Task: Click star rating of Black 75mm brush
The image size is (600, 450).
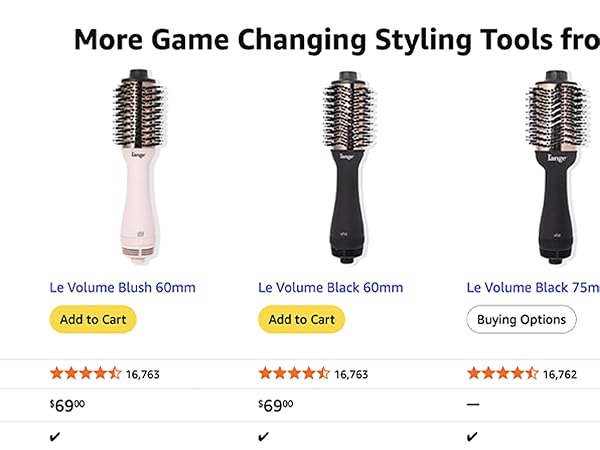Action: (503, 374)
